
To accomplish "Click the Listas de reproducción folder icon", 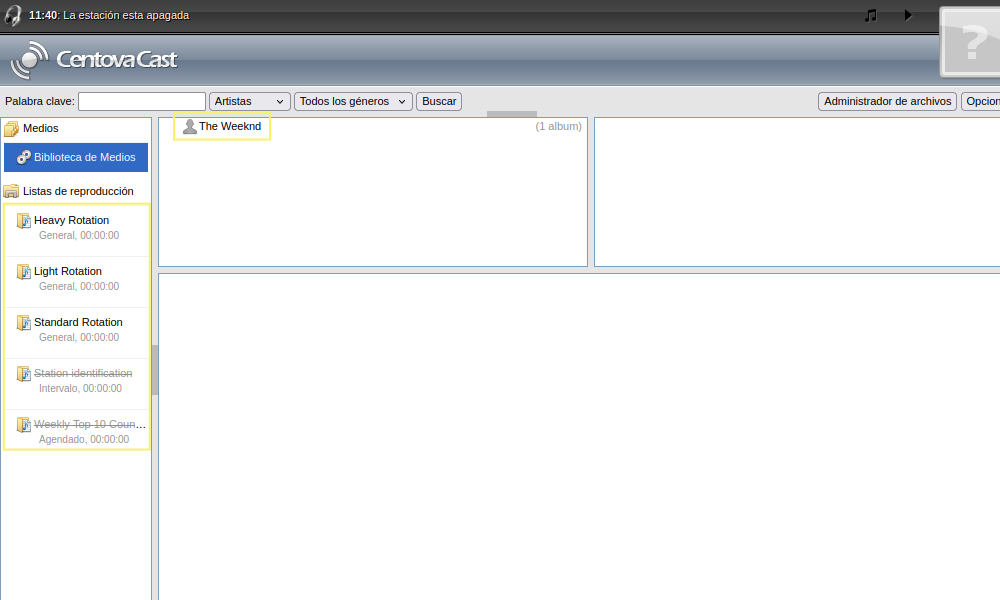I will [12, 191].
